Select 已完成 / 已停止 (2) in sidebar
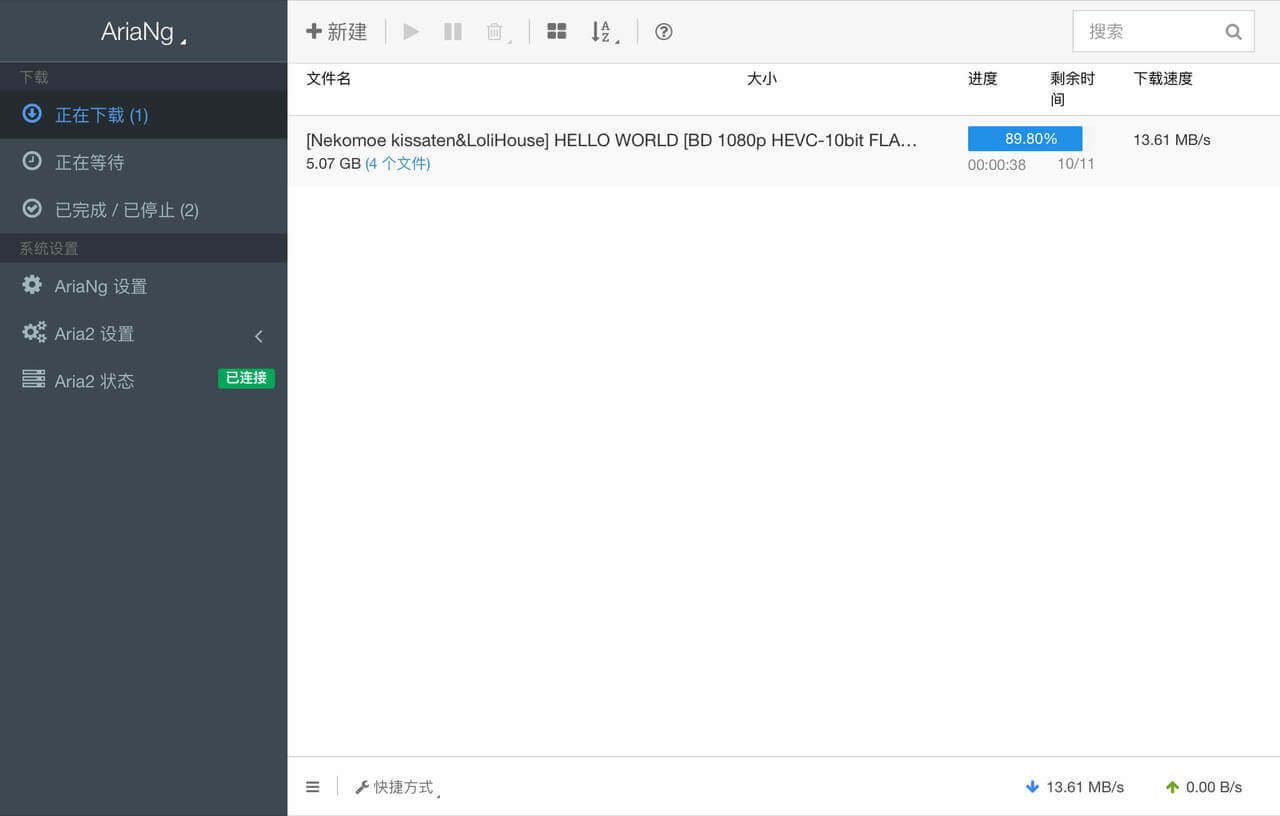 143,210
